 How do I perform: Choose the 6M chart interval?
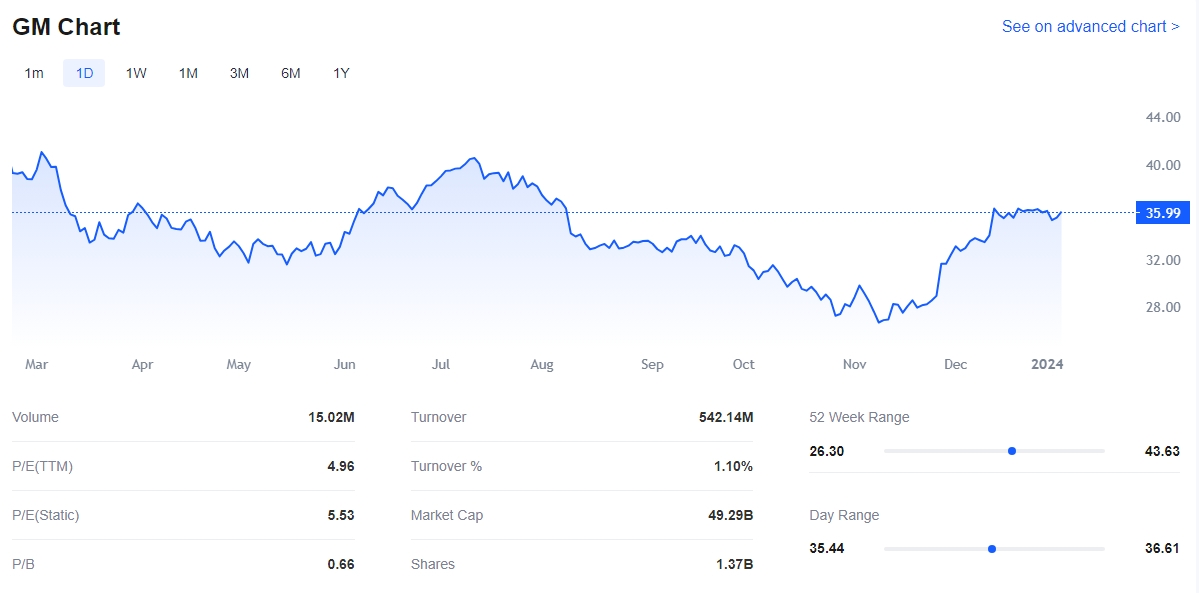click(x=291, y=73)
